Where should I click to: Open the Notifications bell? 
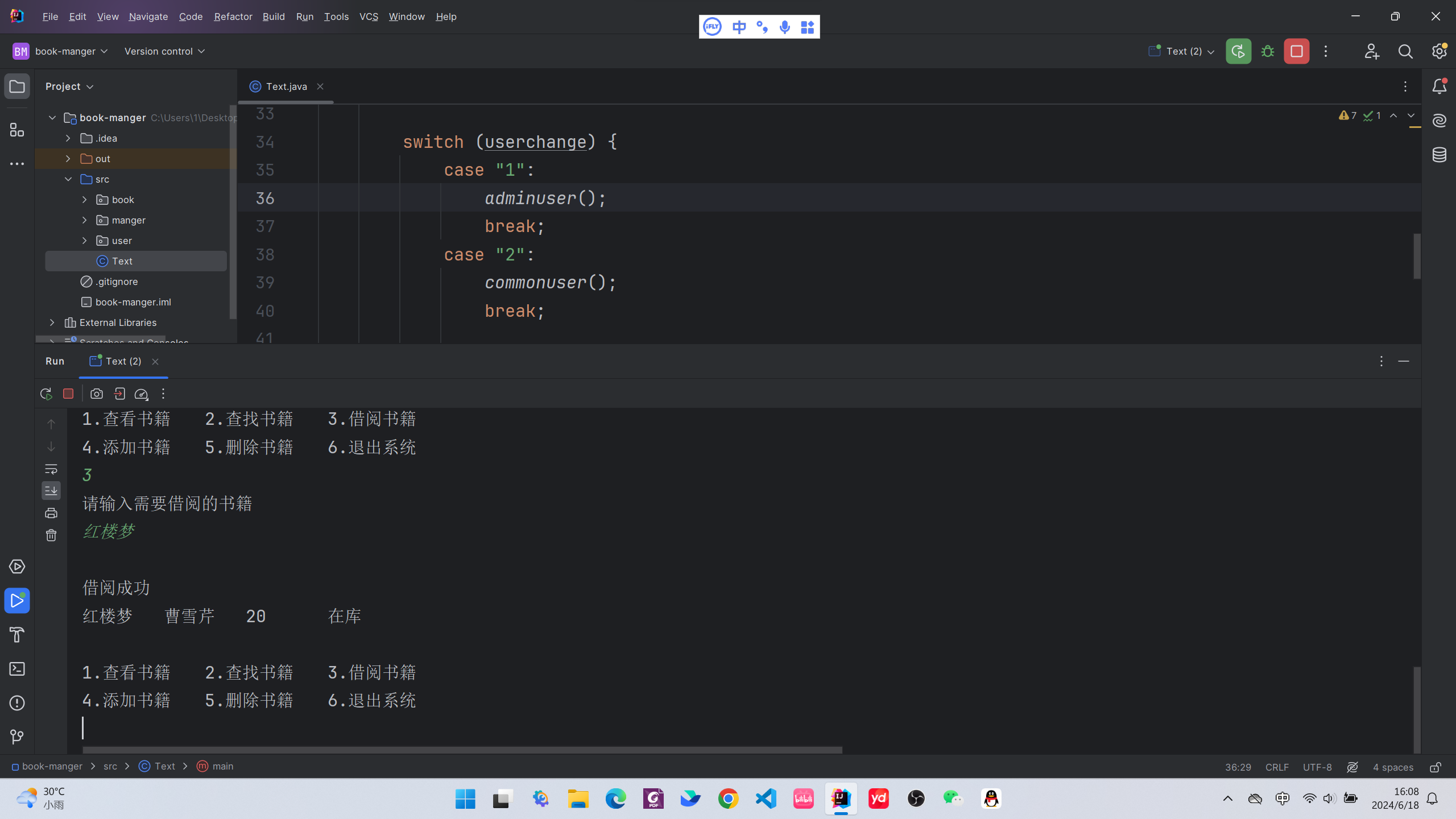(x=1439, y=86)
